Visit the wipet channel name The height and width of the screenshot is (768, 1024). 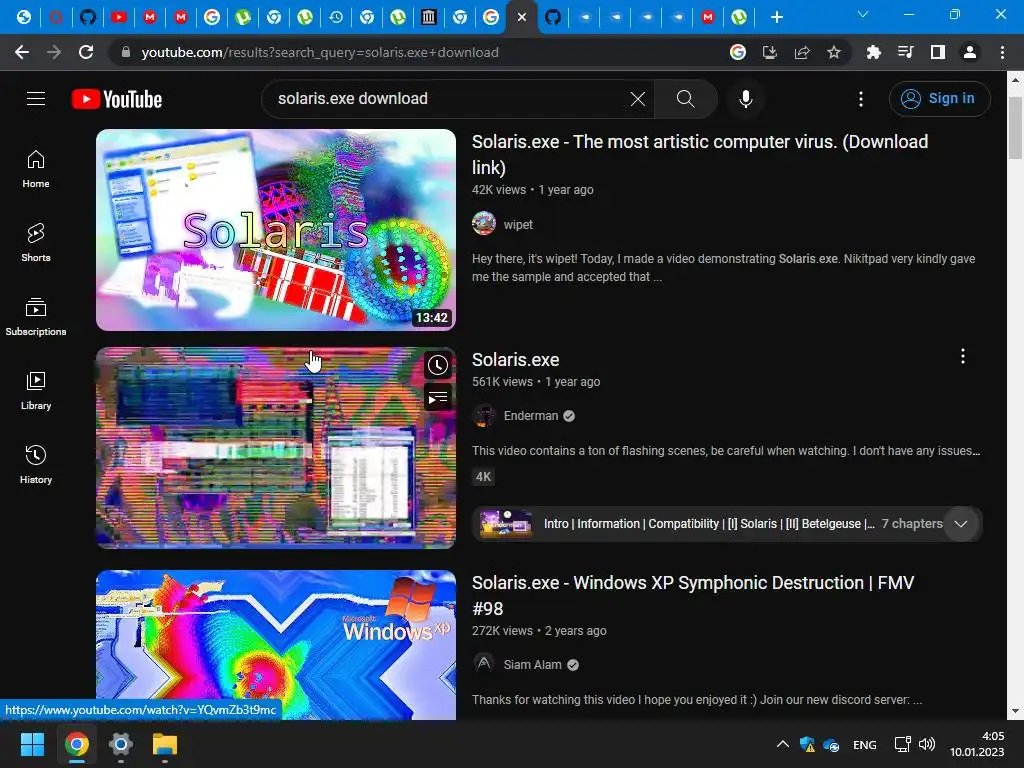coord(518,225)
